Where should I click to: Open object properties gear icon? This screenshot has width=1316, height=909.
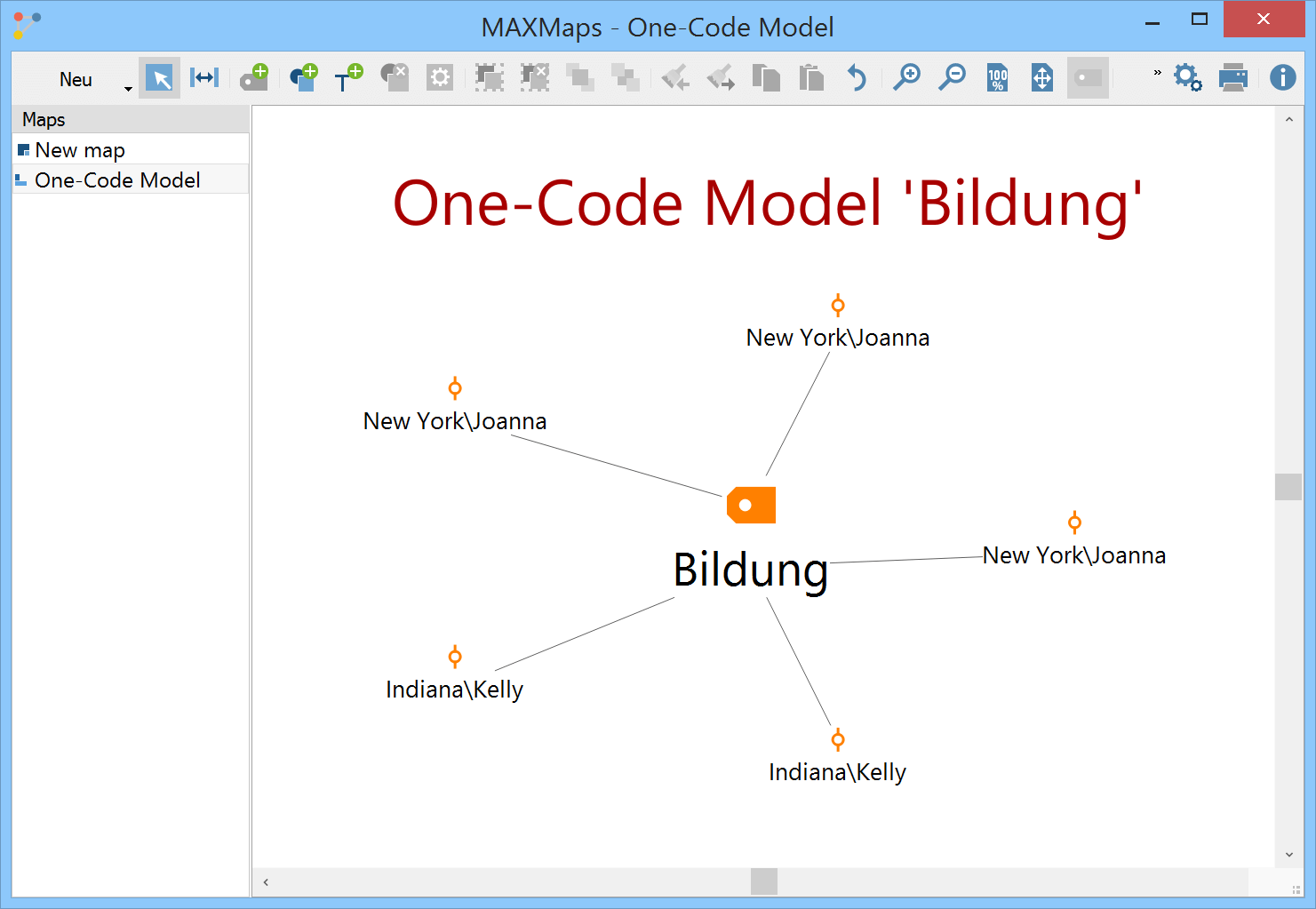[x=440, y=78]
